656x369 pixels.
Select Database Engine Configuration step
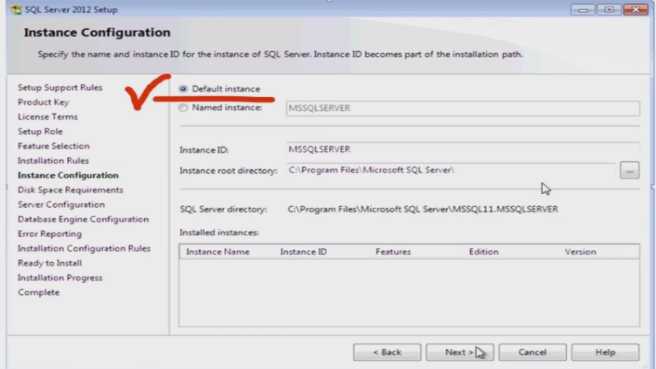point(83,219)
